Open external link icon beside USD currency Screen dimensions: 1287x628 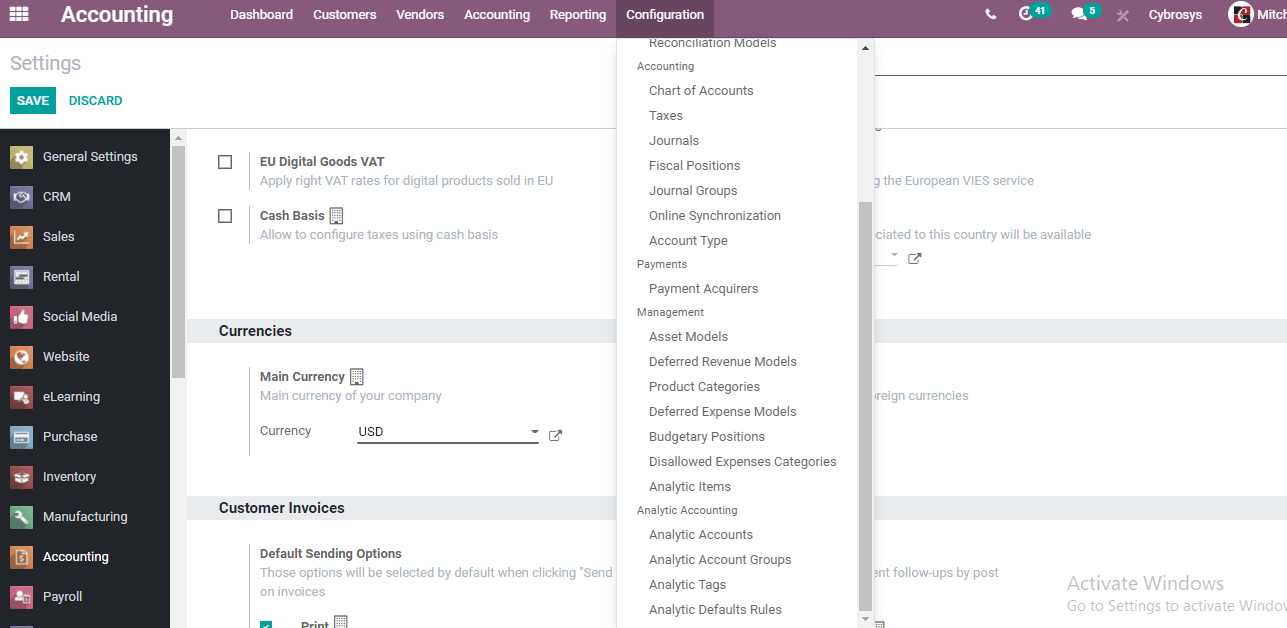click(x=556, y=435)
